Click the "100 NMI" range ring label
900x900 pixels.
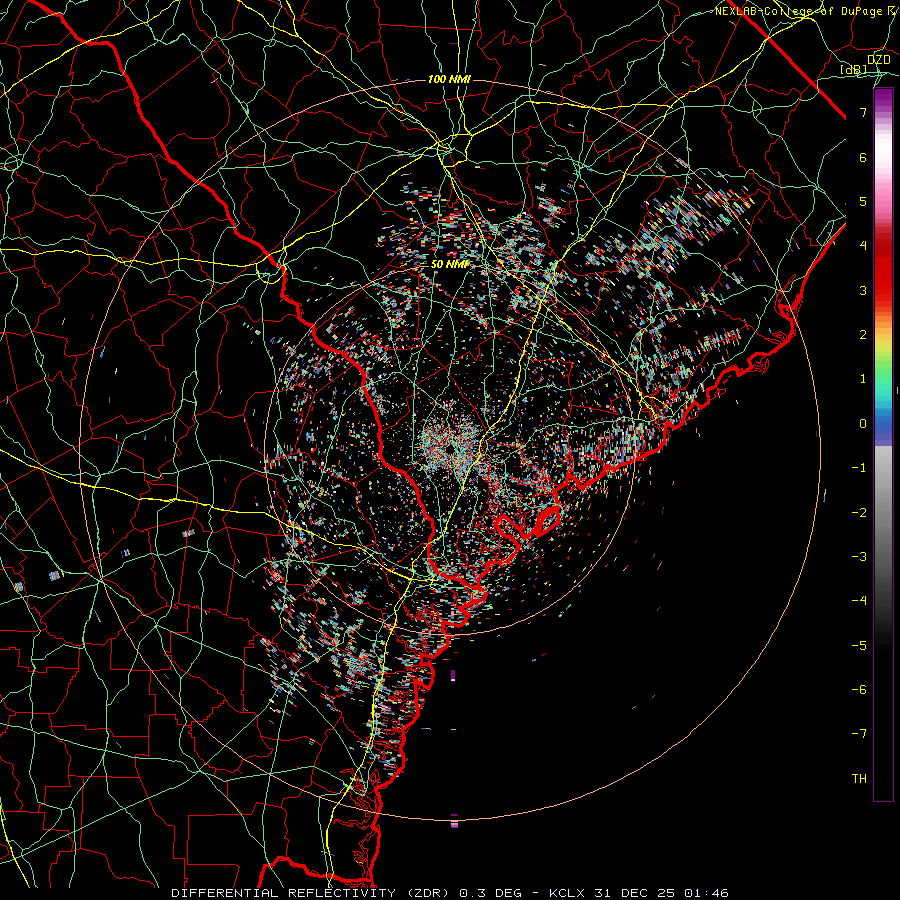point(449,79)
